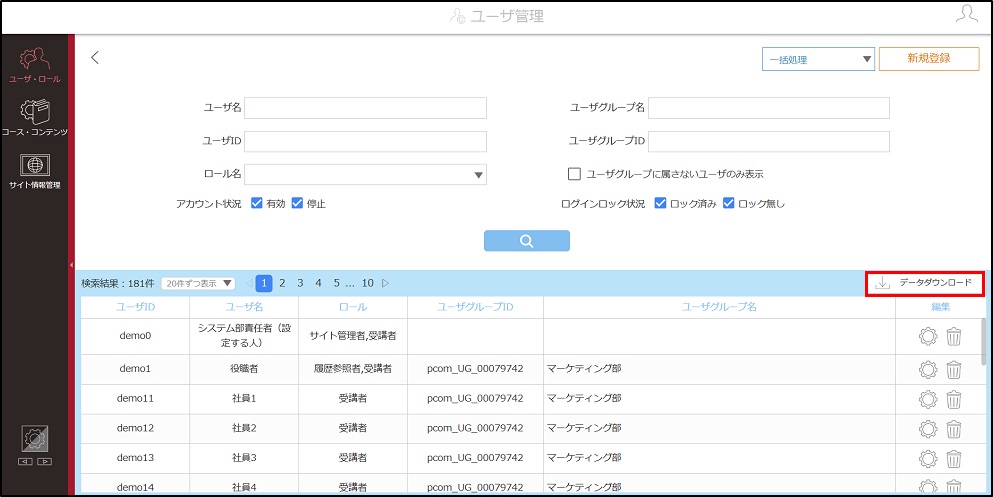Open ユーザ・ロール sidebar section

[34, 65]
